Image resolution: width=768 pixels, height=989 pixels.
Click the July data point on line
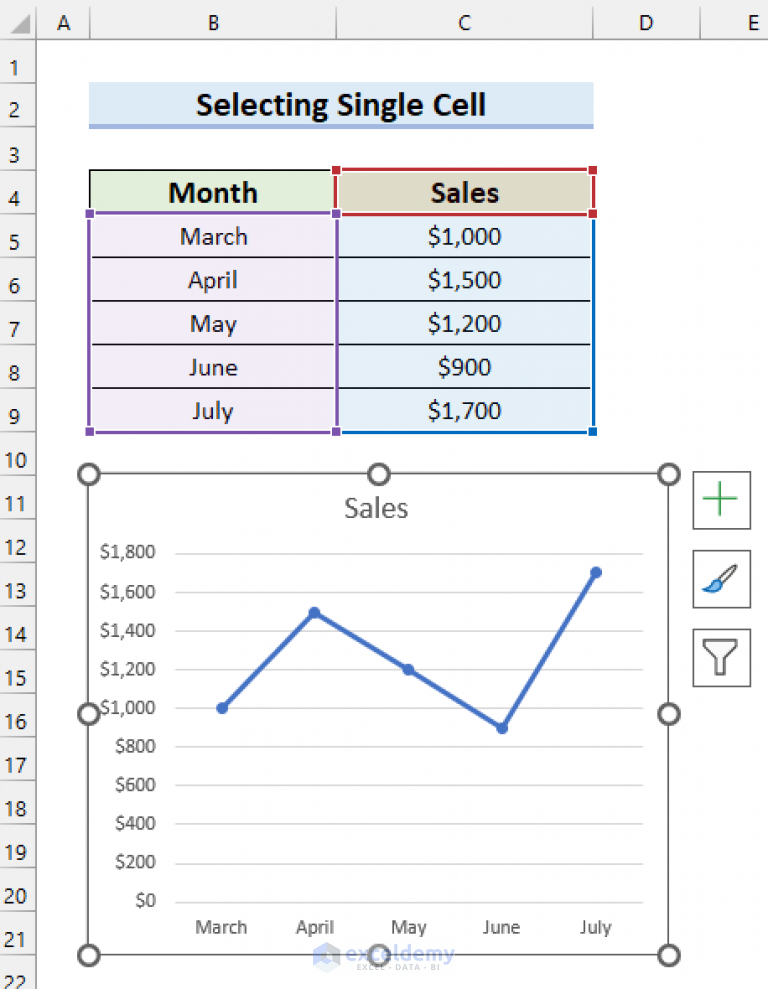(x=596, y=573)
